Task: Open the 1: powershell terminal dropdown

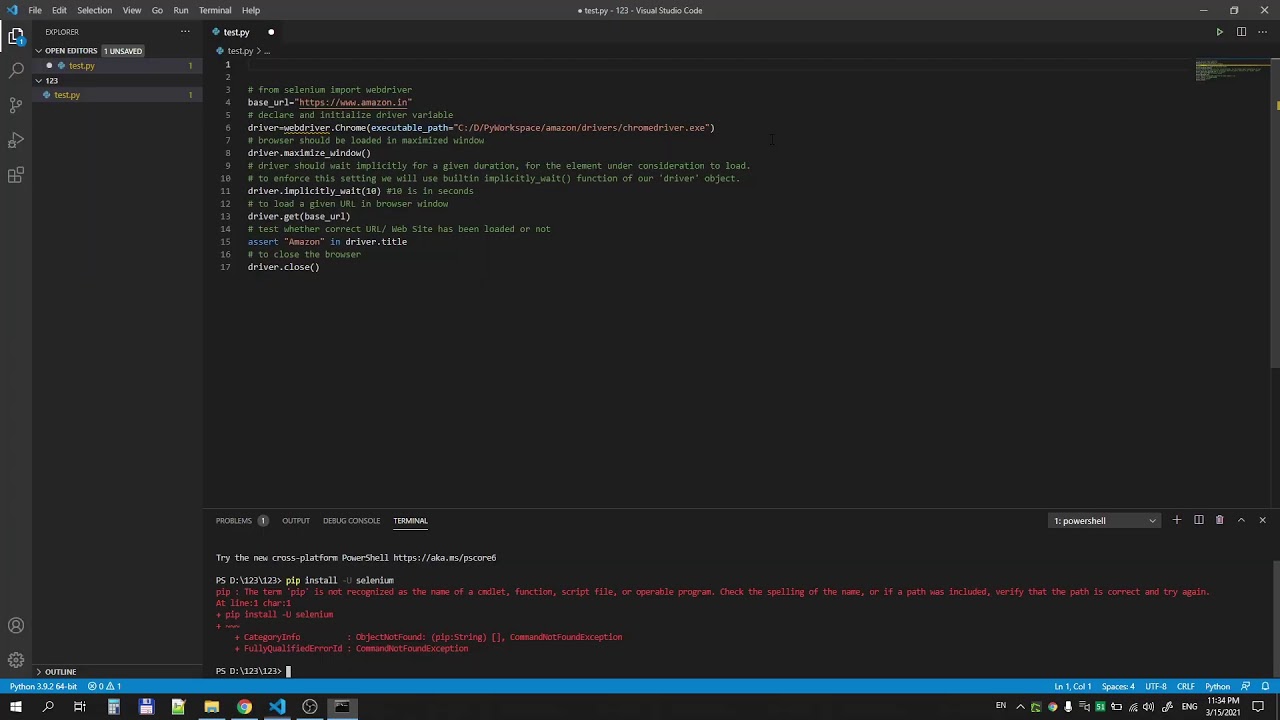Action: [x=1105, y=520]
